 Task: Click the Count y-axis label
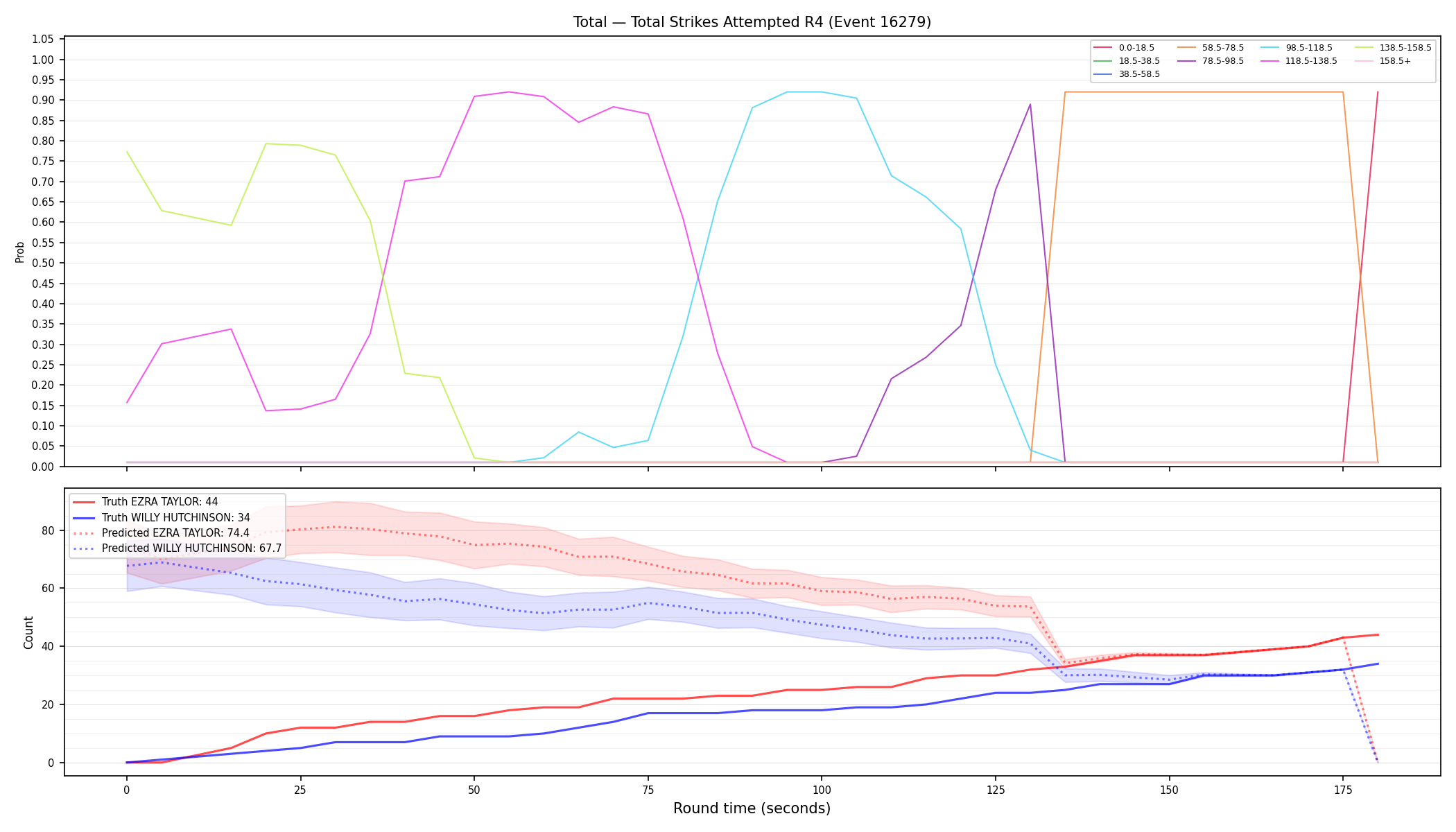click(x=28, y=632)
